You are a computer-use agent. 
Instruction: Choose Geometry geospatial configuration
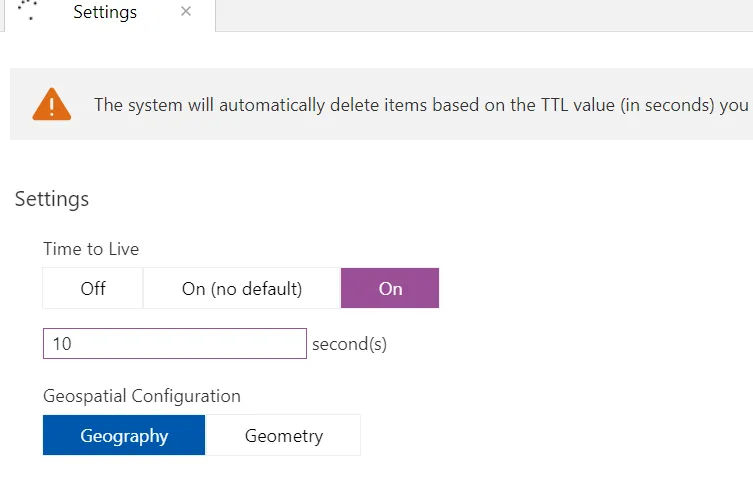tap(284, 436)
